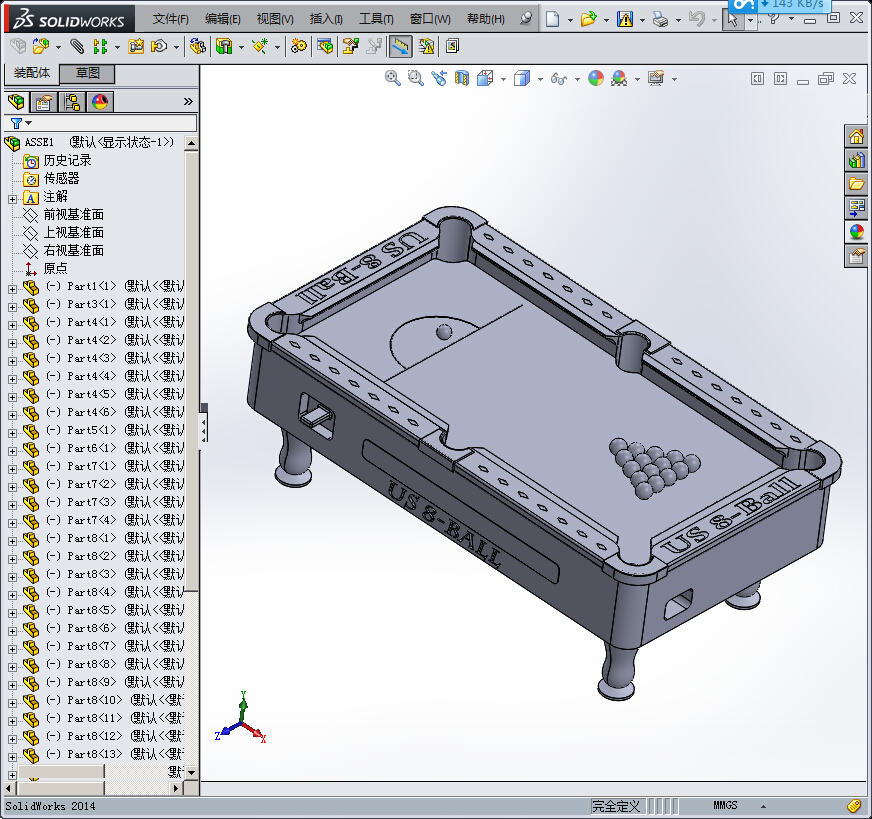Open the View Palette task pane icon
The image size is (872, 819).
pyautogui.click(x=856, y=209)
